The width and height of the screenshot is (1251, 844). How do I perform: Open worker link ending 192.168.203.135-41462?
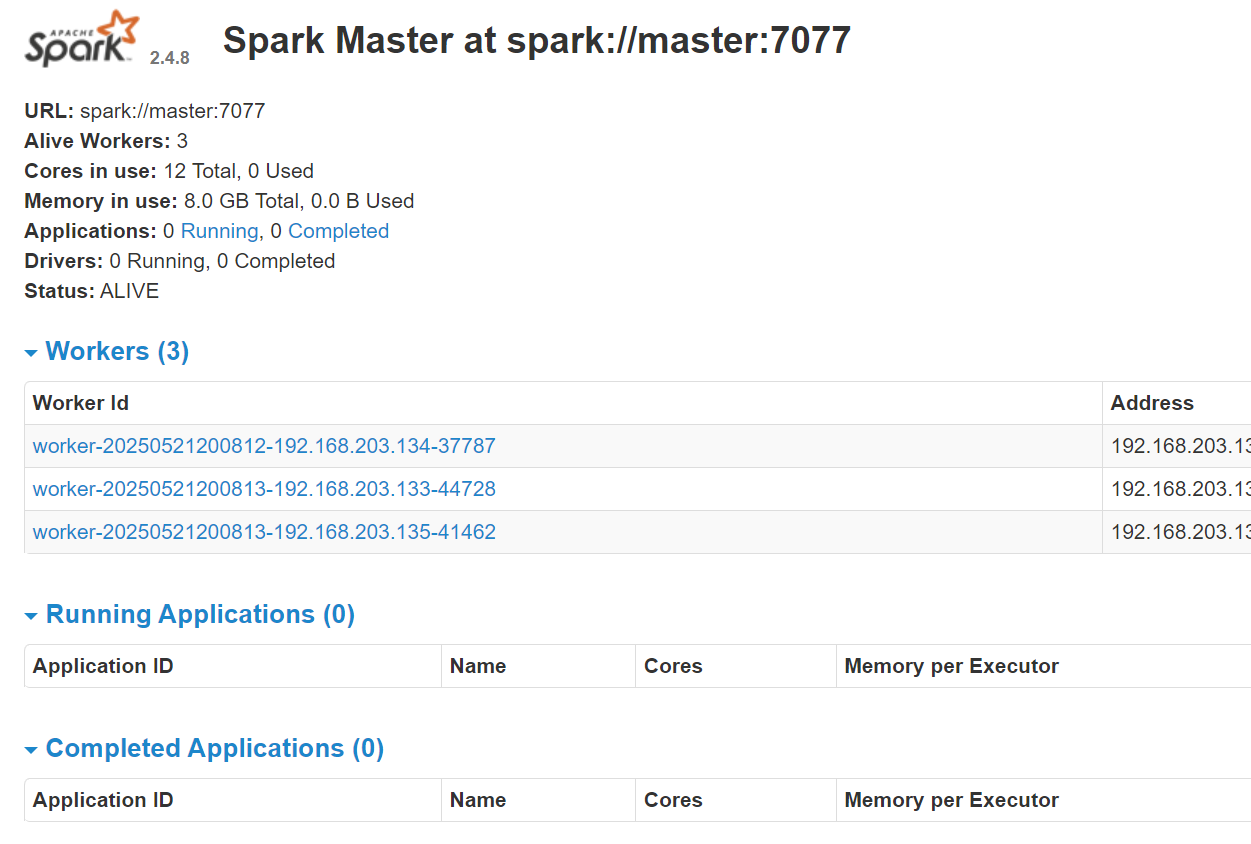264,532
